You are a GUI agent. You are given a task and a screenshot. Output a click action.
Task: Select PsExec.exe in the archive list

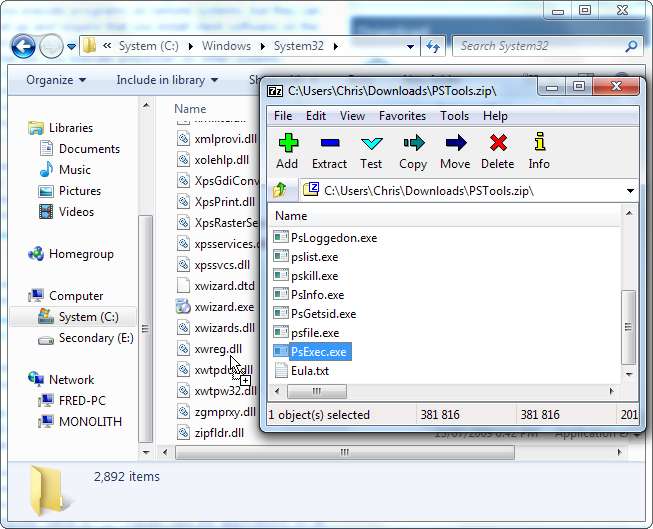click(318, 352)
